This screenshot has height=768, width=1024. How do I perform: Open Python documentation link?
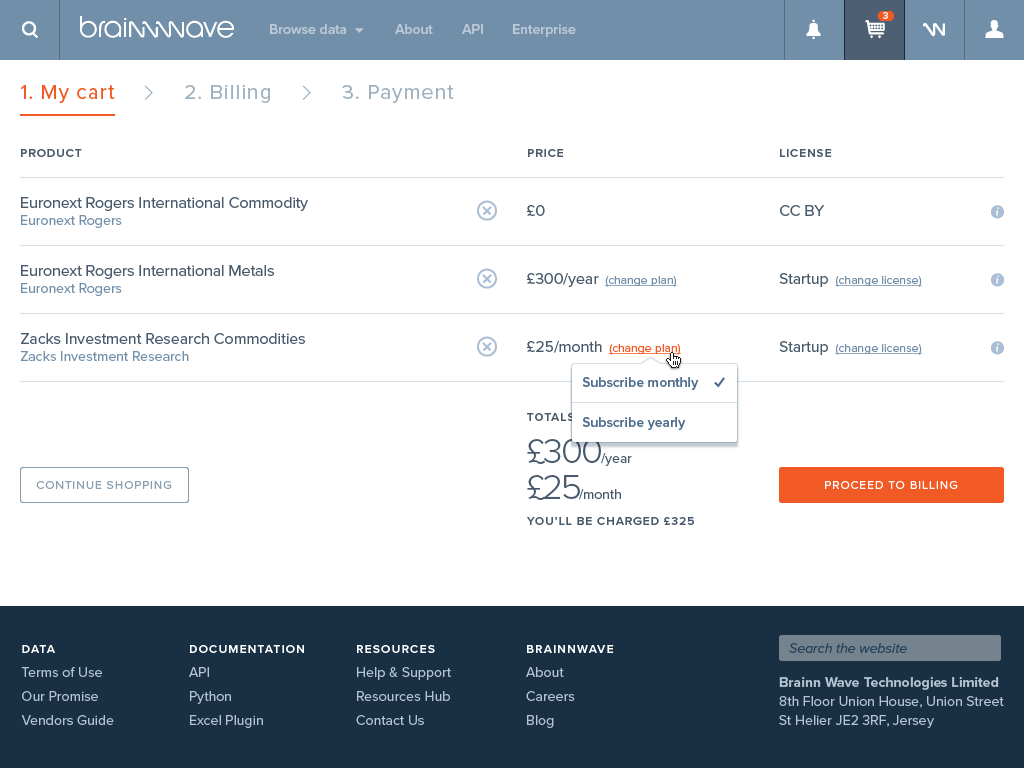(210, 697)
